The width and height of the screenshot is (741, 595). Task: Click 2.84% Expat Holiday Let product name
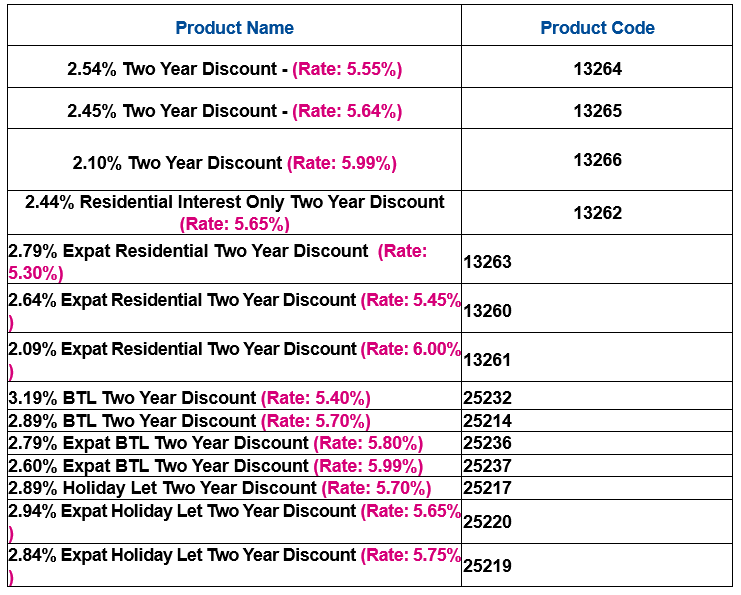(182, 555)
